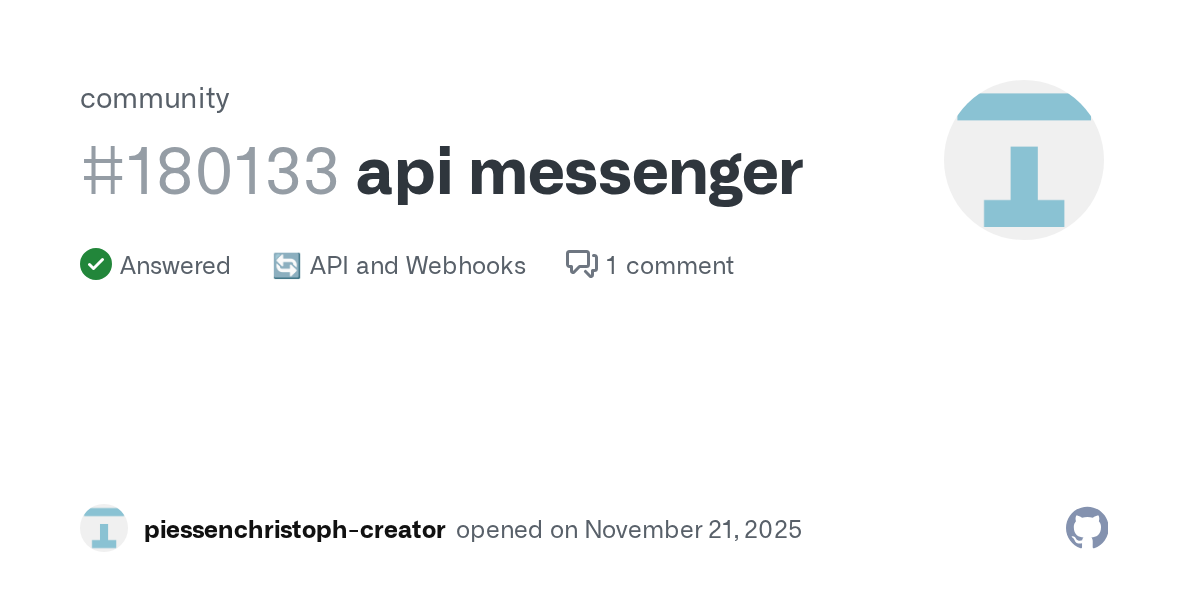This screenshot has width=1200, height=600.
Task: Click the green Answered checkmark icon
Action: (95, 265)
